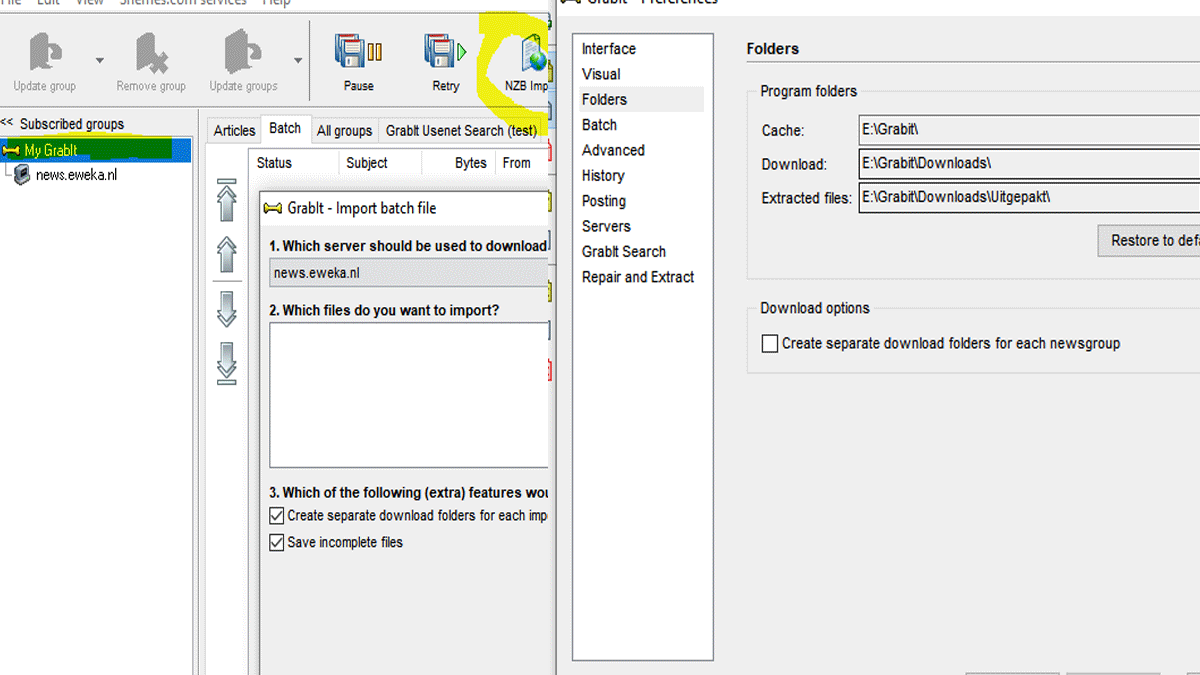Open the Update group dropdown arrow
1200x675 pixels.
tap(99, 61)
